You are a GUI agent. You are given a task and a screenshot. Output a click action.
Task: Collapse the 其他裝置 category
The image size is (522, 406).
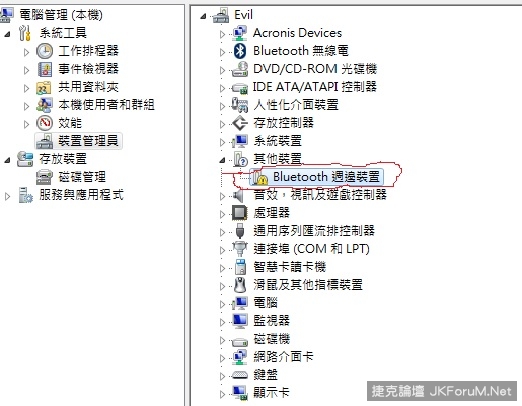[x=222, y=160]
